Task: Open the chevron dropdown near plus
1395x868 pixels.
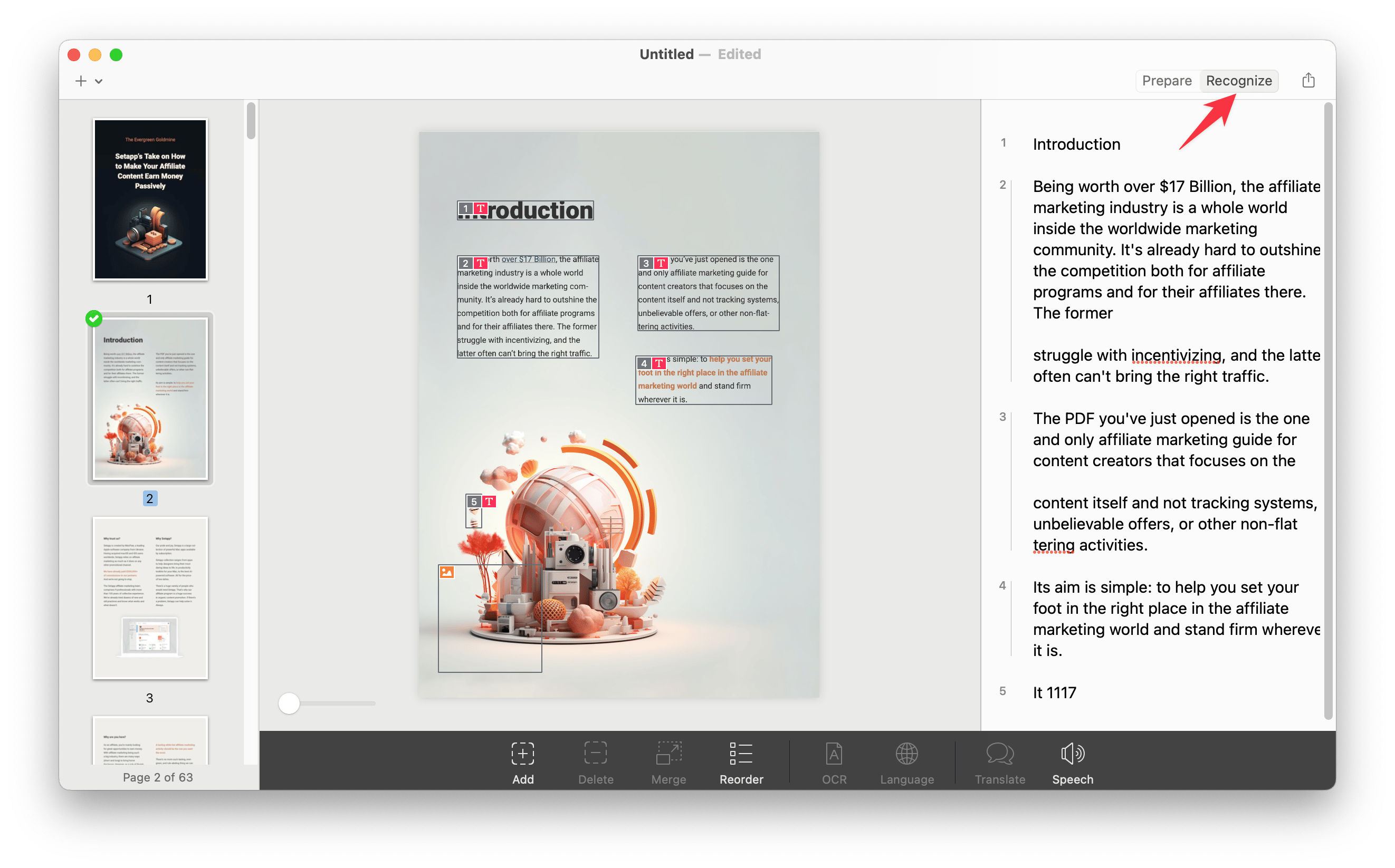Action: pyautogui.click(x=97, y=81)
